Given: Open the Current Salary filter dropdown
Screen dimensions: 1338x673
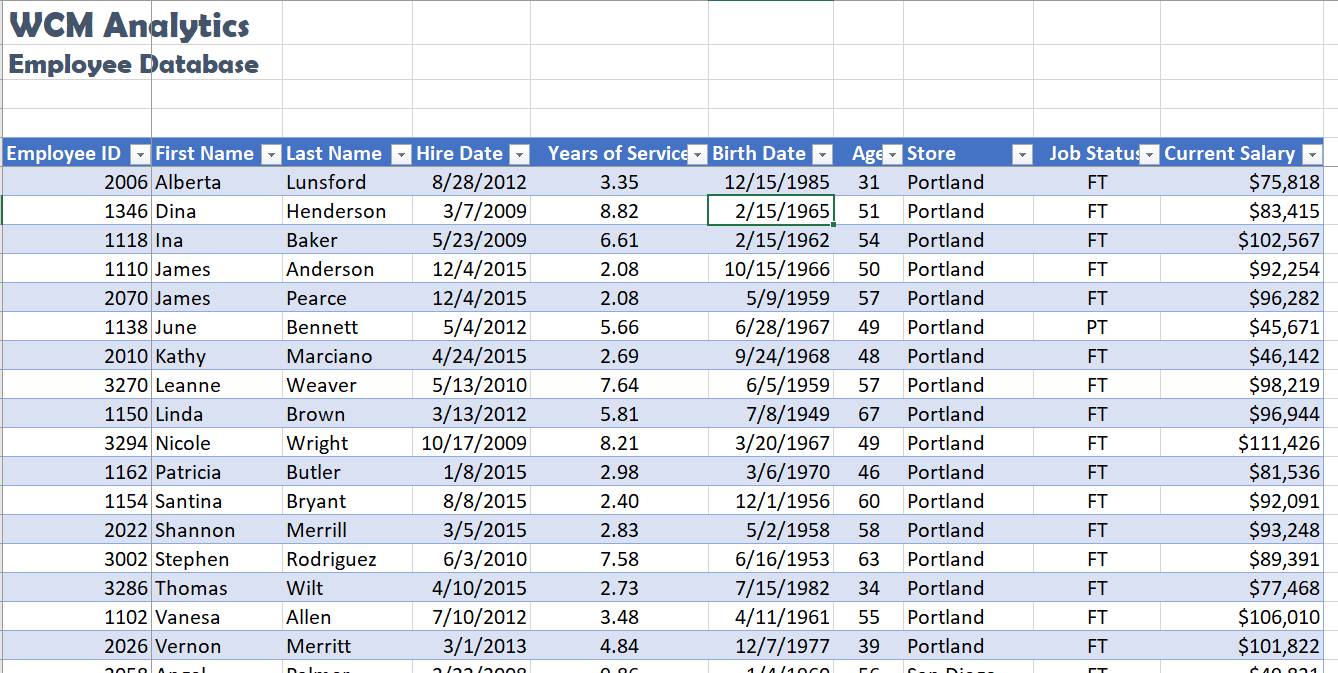Looking at the screenshot, I should [x=1312, y=154].
